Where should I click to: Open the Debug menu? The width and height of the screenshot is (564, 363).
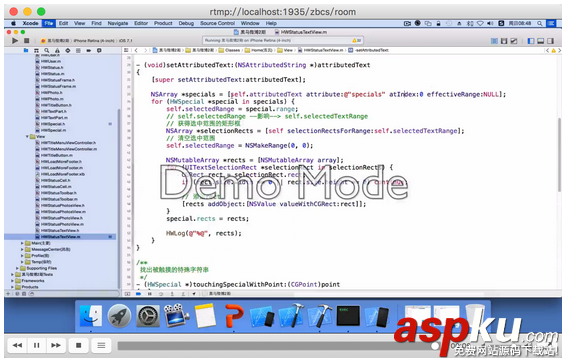tap(186, 23)
